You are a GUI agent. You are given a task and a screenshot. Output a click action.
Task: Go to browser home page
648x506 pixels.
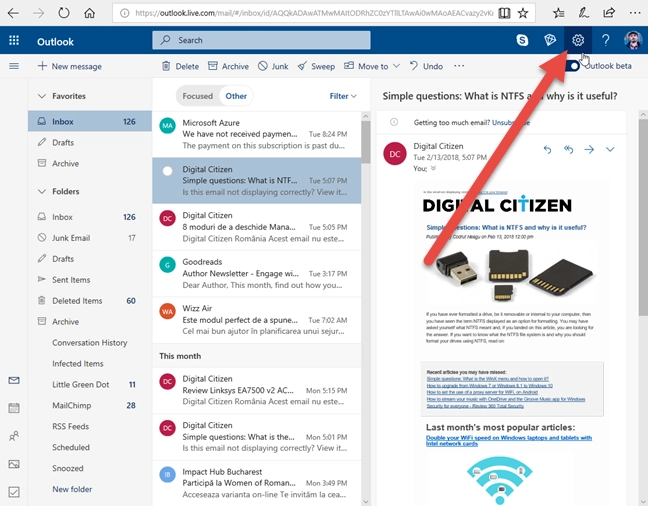pyautogui.click(x=89, y=13)
